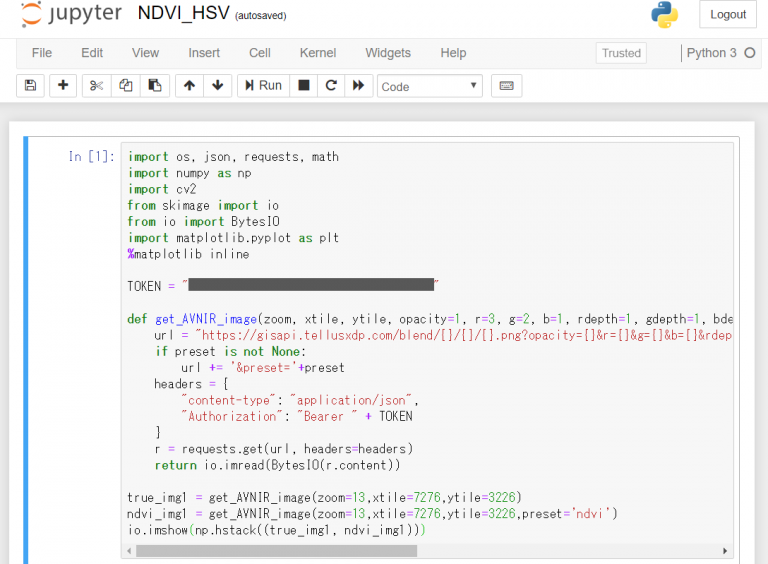Click the Python logo icon
Viewport: 768px width, 564px height.
point(665,15)
